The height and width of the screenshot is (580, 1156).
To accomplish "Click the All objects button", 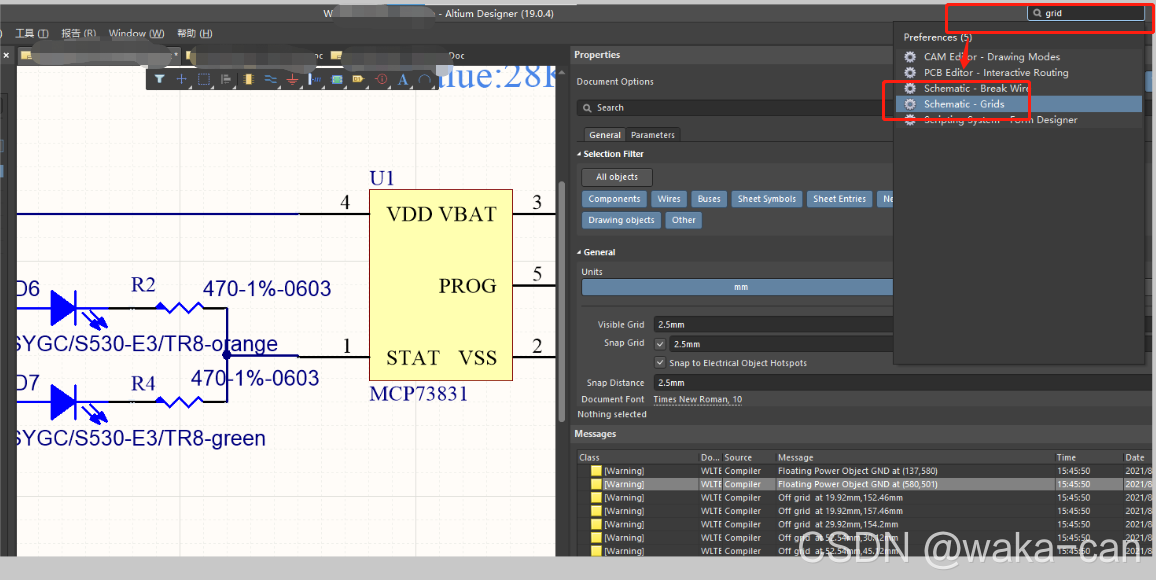I will (617, 177).
